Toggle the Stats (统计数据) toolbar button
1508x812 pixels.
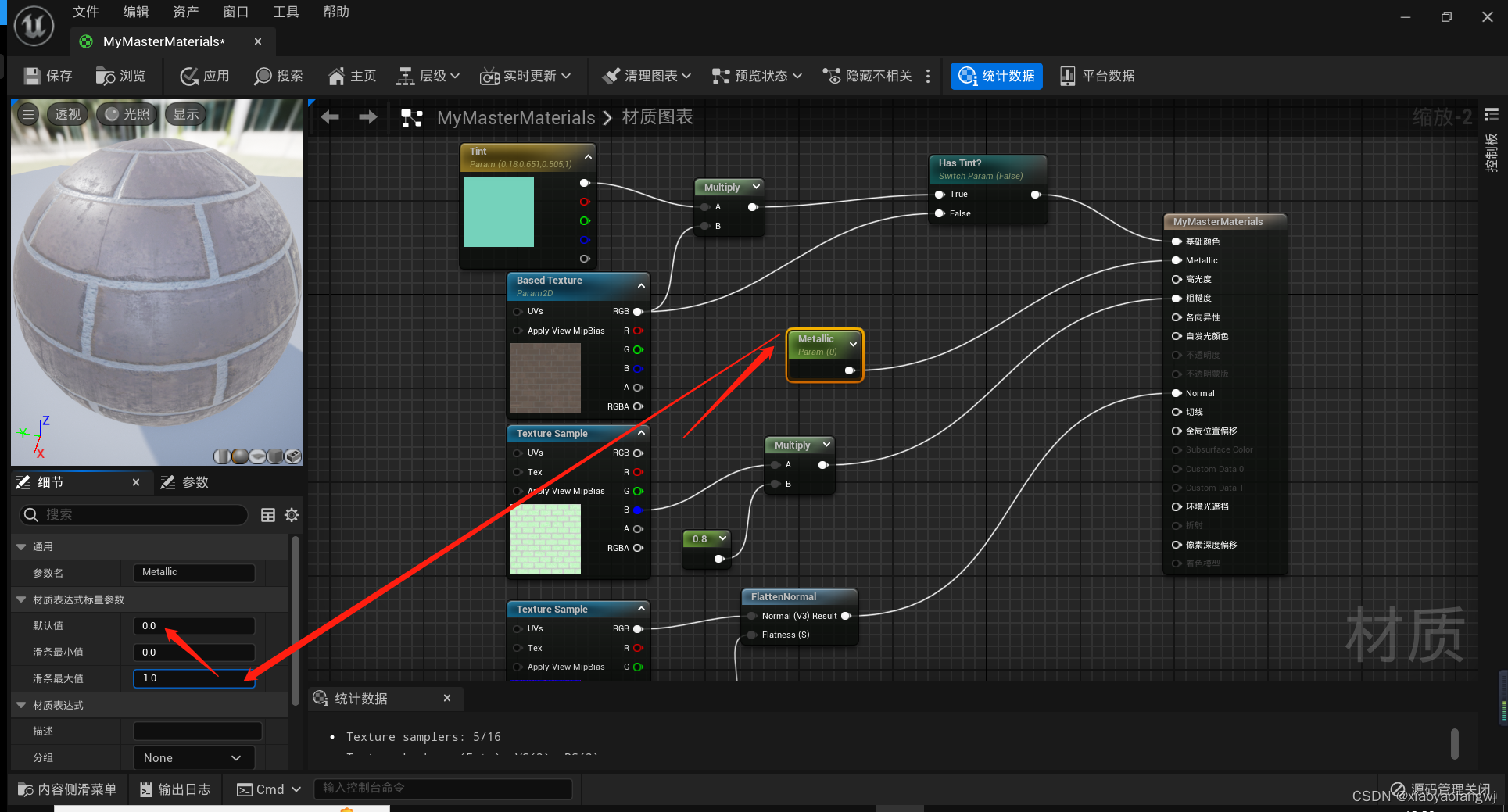tap(997, 76)
